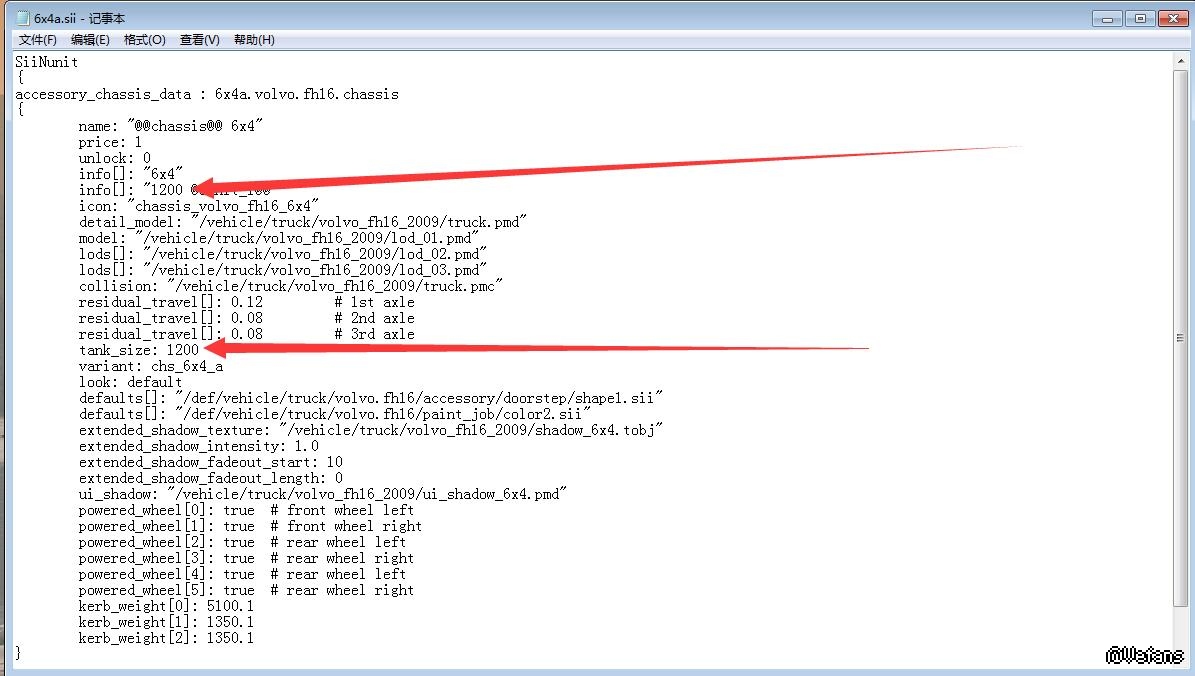The image size is (1195, 676).
Task: Click the powered_wheel[2] line
Action: 242,542
